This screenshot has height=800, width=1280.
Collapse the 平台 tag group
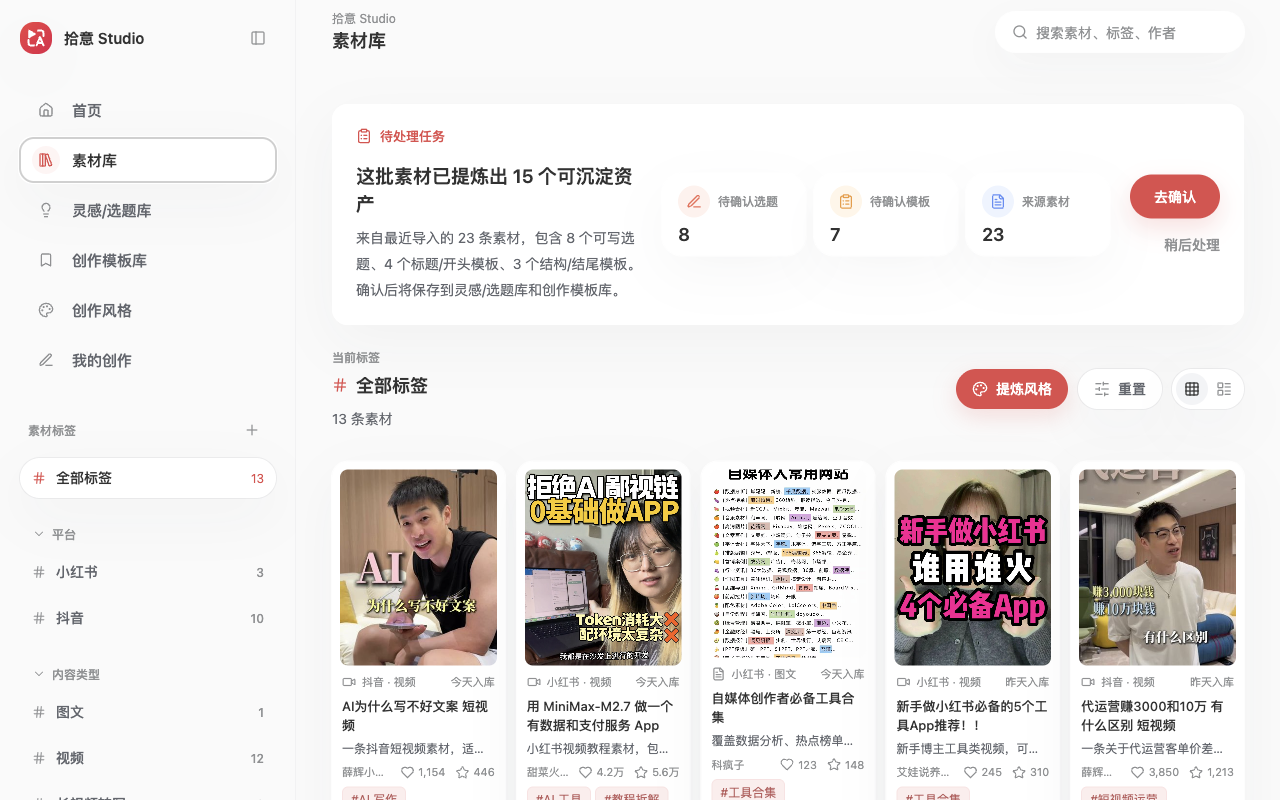39,534
